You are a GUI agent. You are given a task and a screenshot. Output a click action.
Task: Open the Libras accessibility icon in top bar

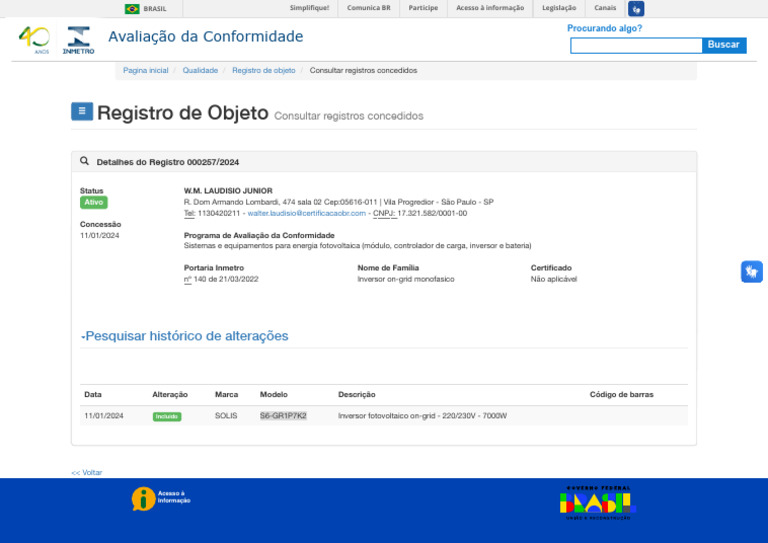click(x=636, y=9)
